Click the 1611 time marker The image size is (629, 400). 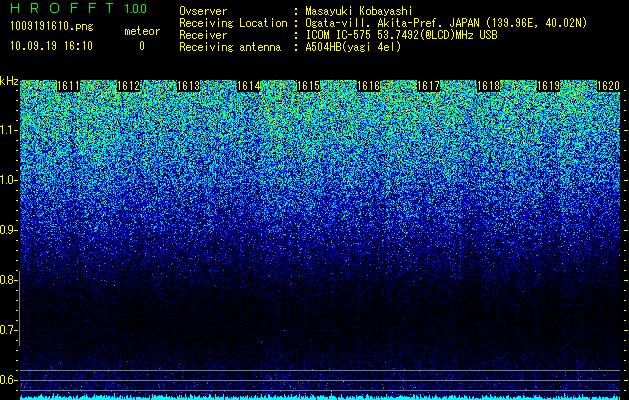tap(68, 86)
